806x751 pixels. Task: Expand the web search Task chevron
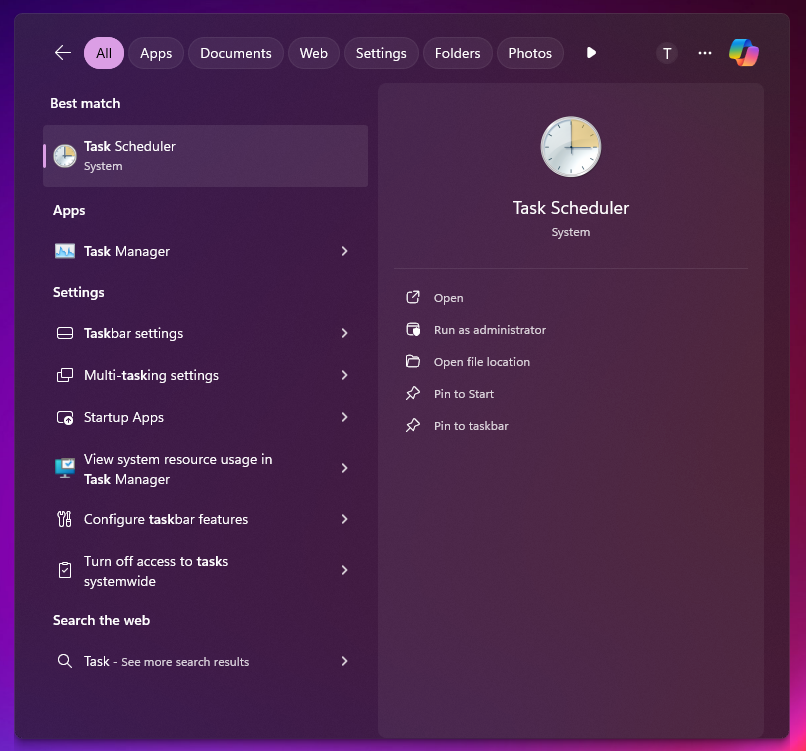pyautogui.click(x=344, y=661)
